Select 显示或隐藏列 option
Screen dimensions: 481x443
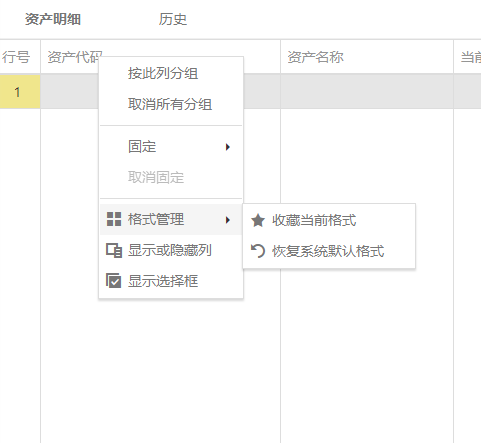(x=171, y=250)
